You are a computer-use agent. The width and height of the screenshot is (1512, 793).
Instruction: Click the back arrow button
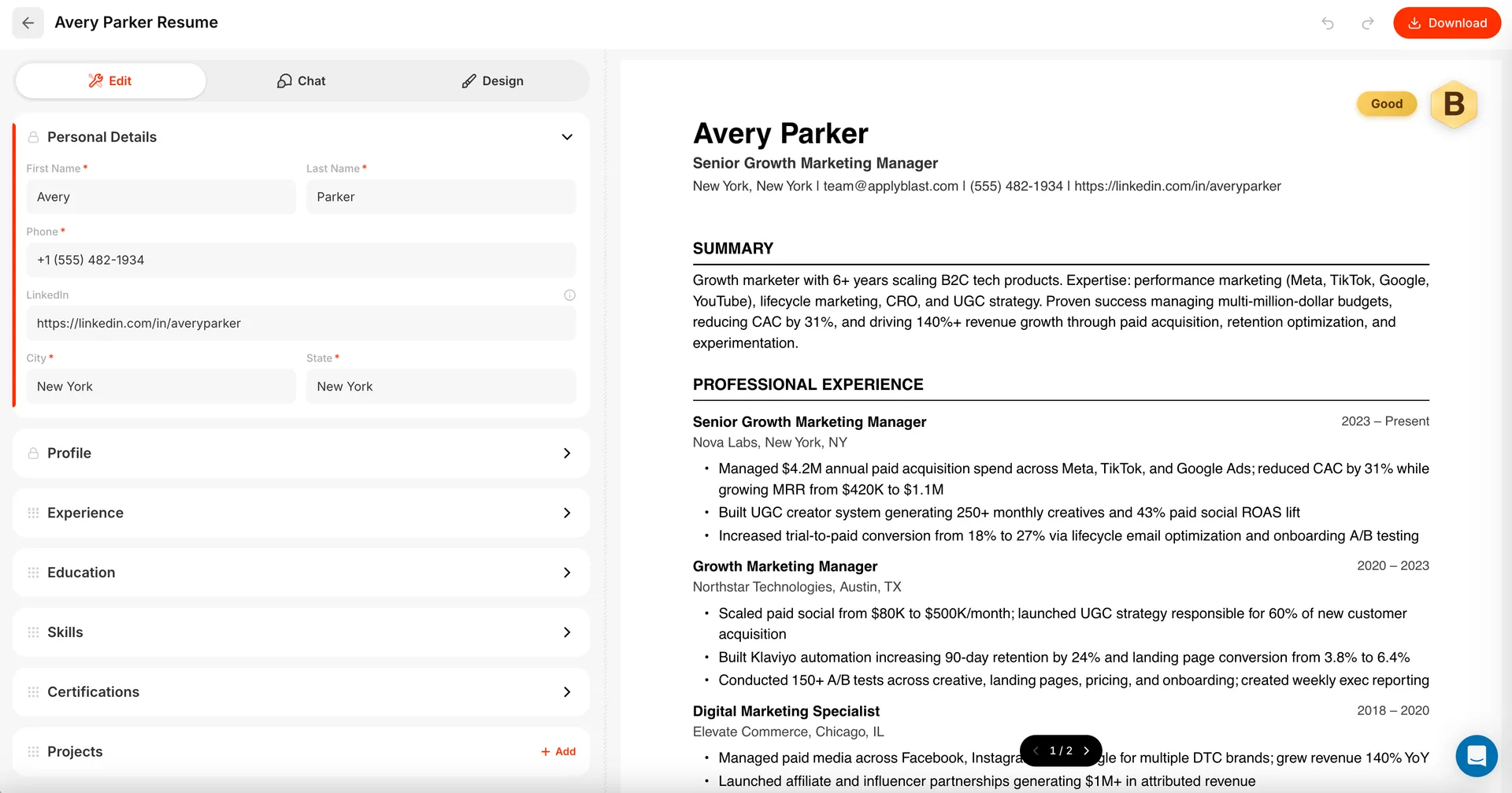click(x=28, y=23)
